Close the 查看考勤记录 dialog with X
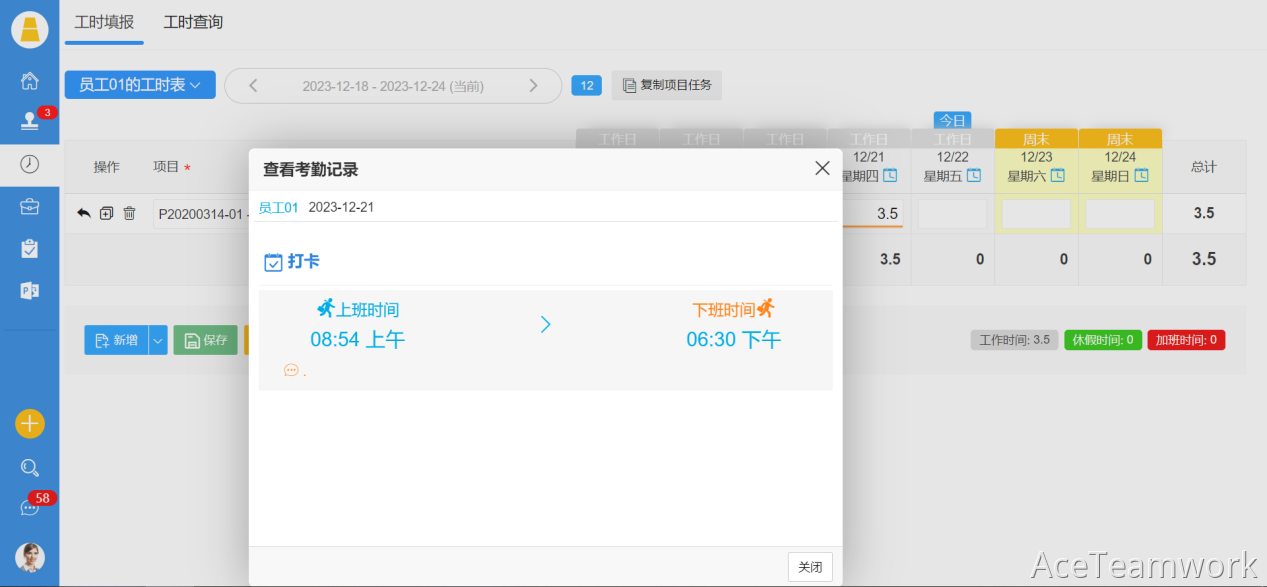Image resolution: width=1267 pixels, height=587 pixels. pos(822,168)
